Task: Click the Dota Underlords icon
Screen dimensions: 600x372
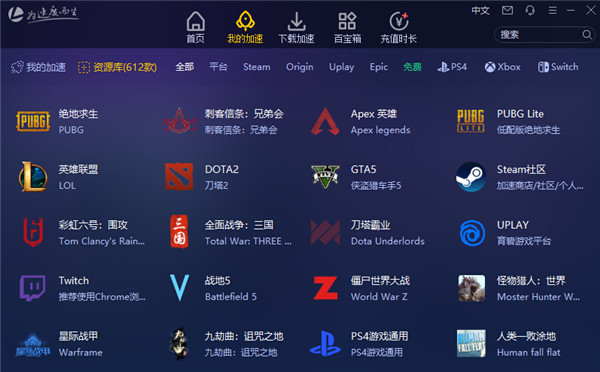Action: pyautogui.click(x=325, y=232)
